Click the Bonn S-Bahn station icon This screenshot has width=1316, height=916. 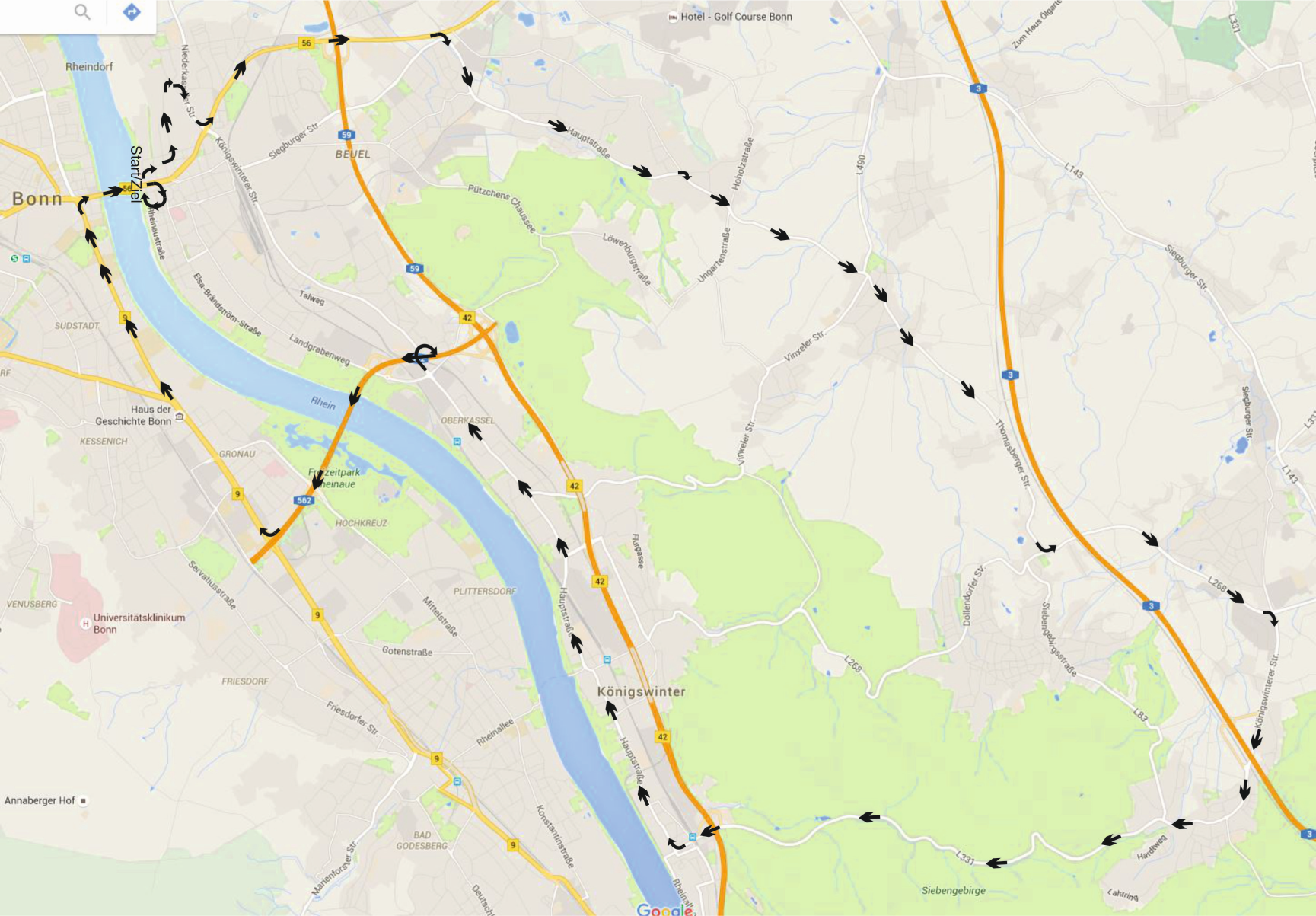(x=14, y=259)
